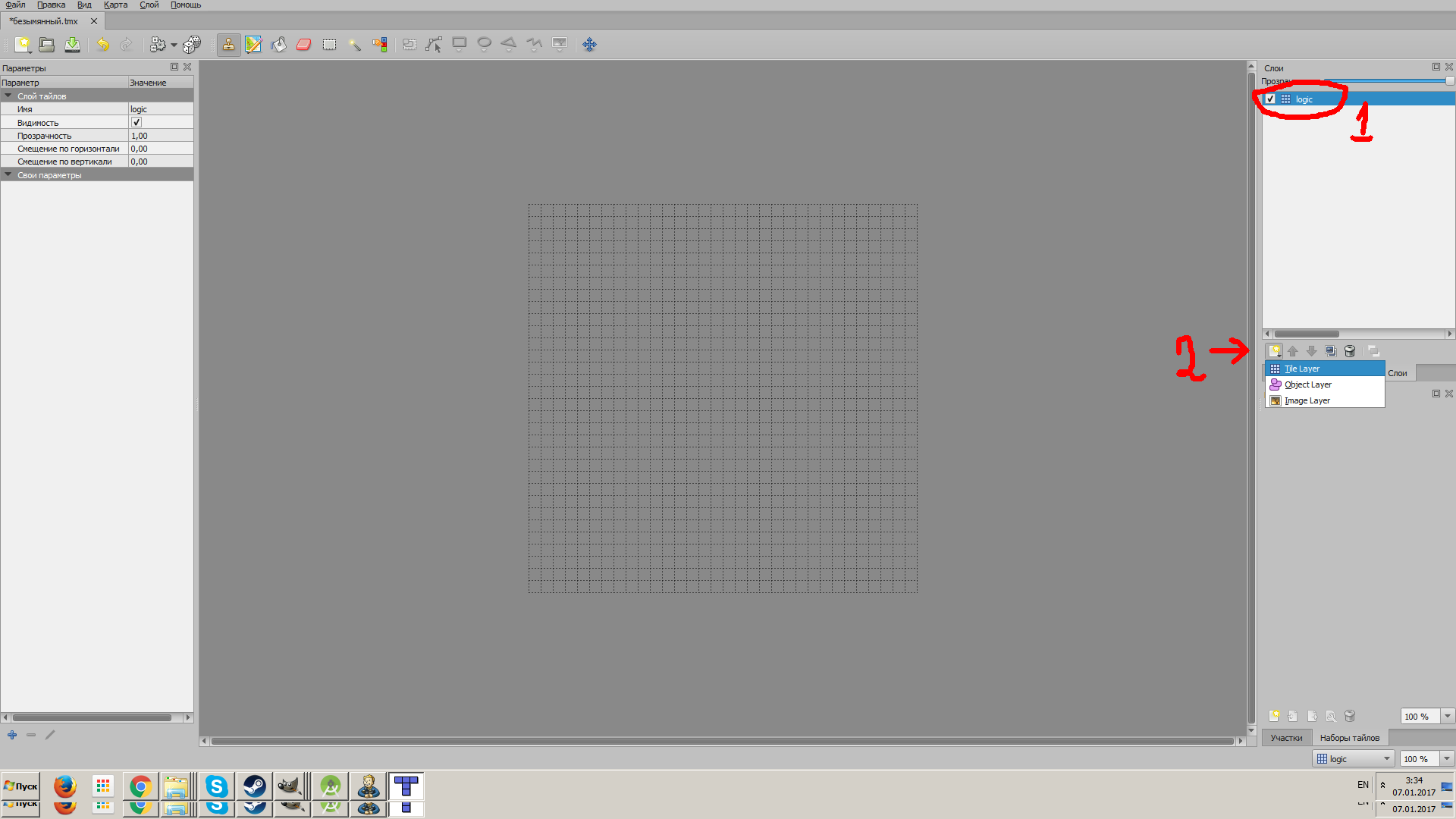Viewport: 1456px width, 819px height.
Task: Switch to Наборы тайлов tab
Action: click(x=1349, y=738)
